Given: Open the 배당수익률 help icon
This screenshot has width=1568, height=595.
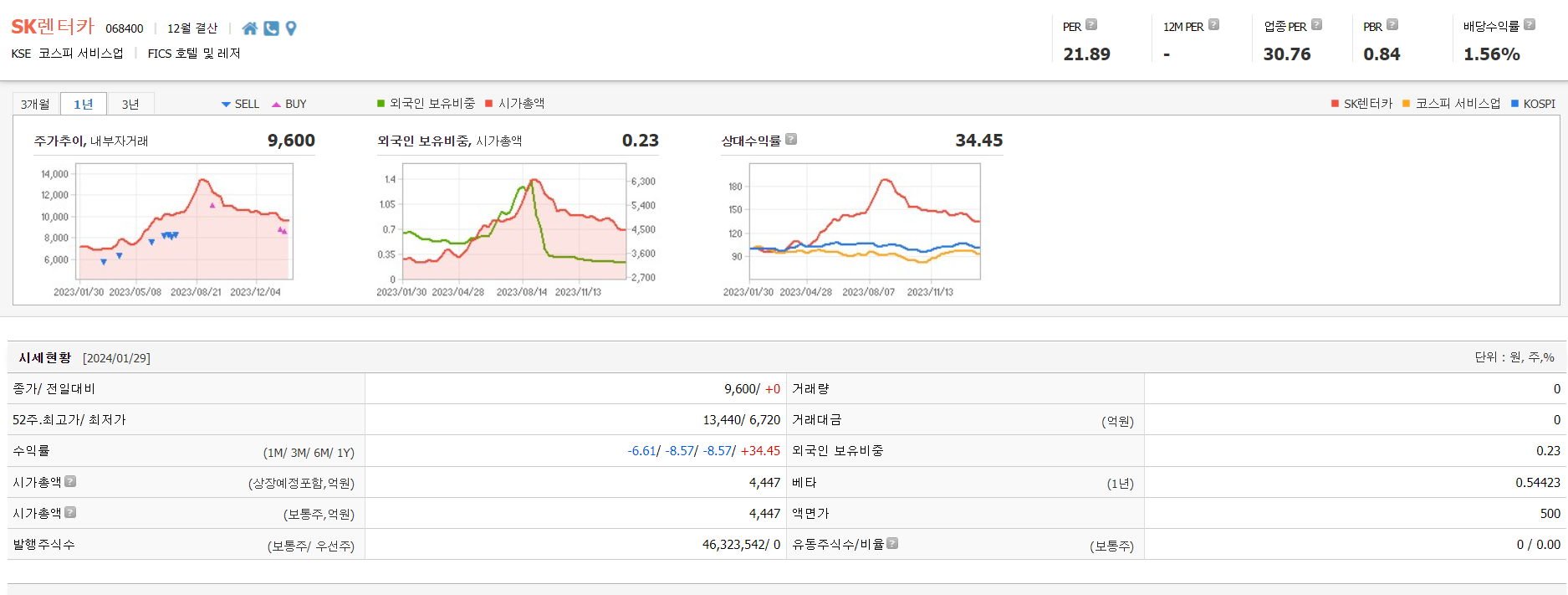Looking at the screenshot, I should click(x=1530, y=25).
